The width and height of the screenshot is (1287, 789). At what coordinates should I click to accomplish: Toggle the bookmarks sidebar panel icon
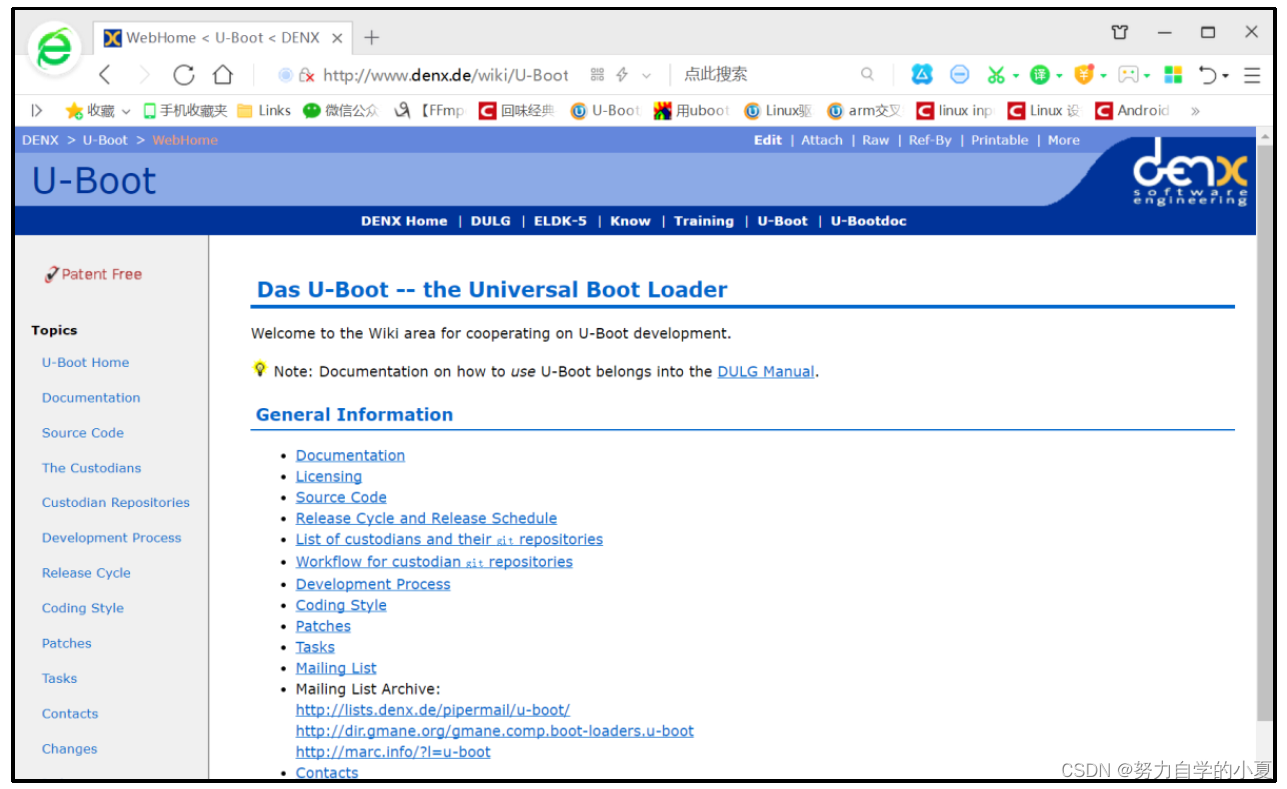click(37, 111)
